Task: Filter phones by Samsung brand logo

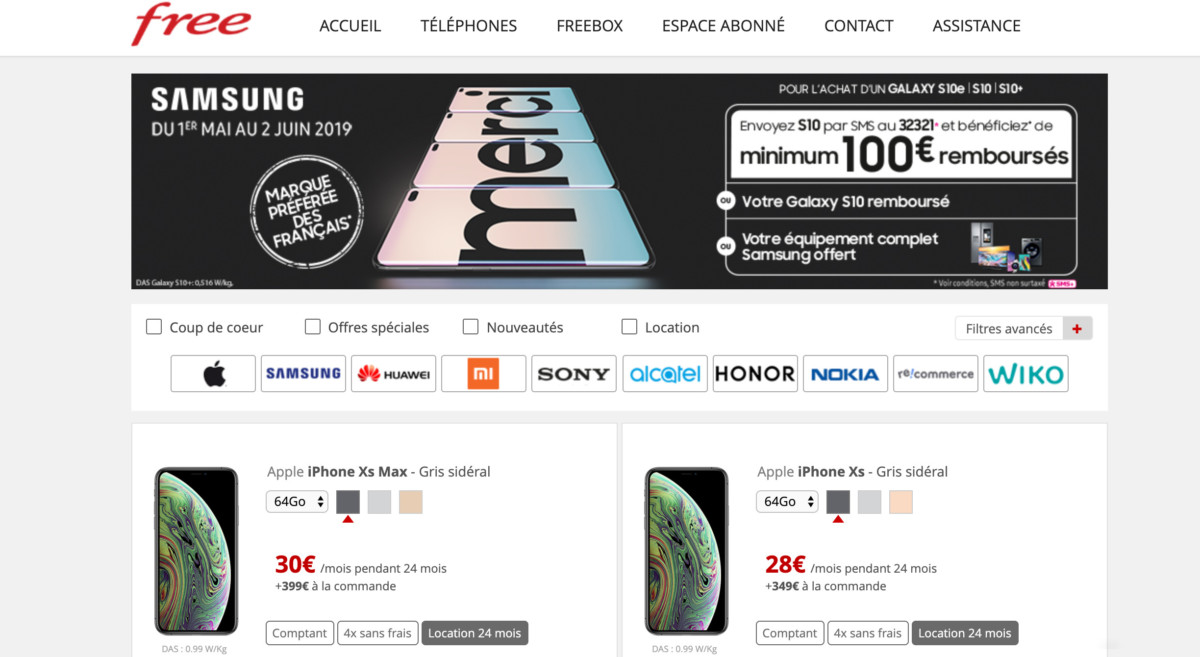Action: 303,374
